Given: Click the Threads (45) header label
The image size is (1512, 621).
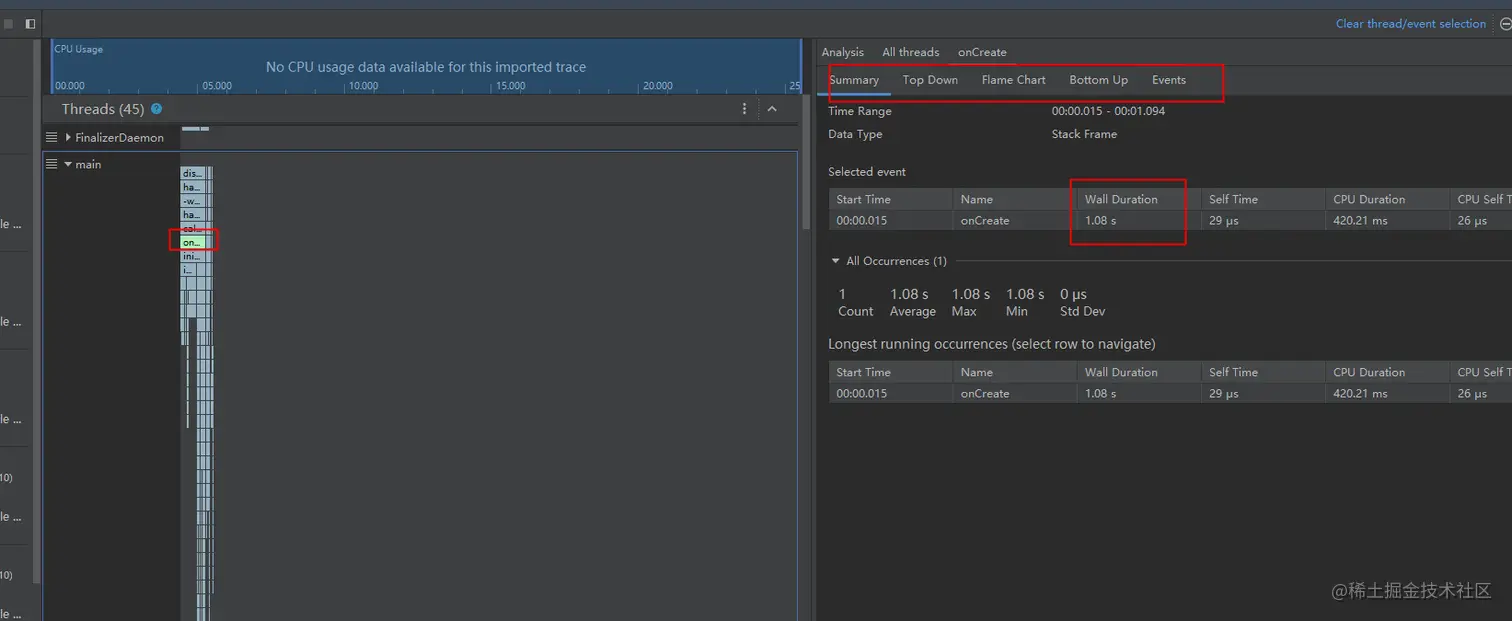Looking at the screenshot, I should 103,109.
